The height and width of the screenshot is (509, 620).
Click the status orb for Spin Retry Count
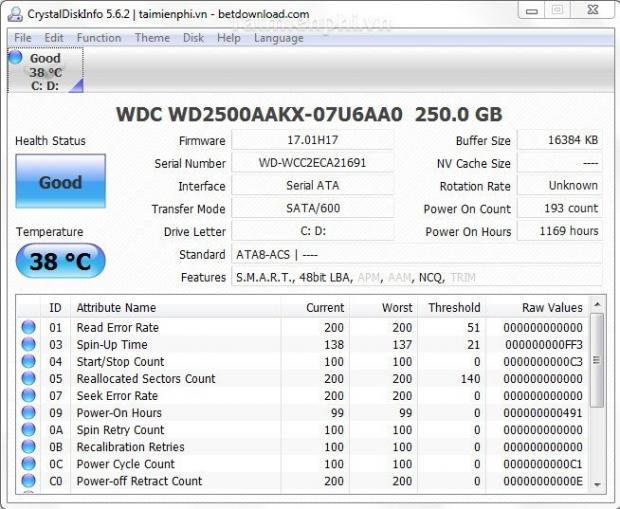coord(28,430)
